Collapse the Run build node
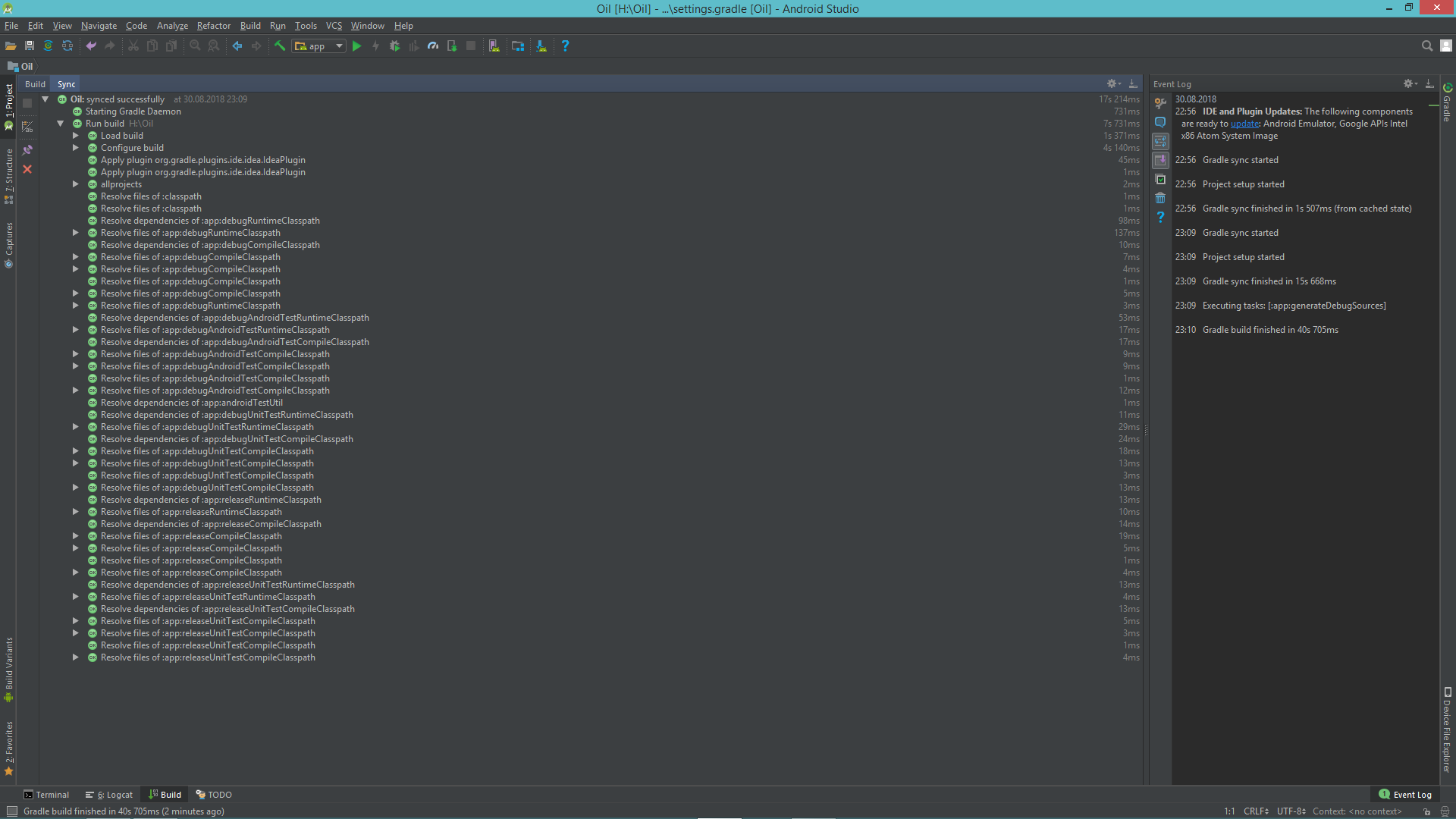Image resolution: width=1456 pixels, height=819 pixels. (x=61, y=124)
